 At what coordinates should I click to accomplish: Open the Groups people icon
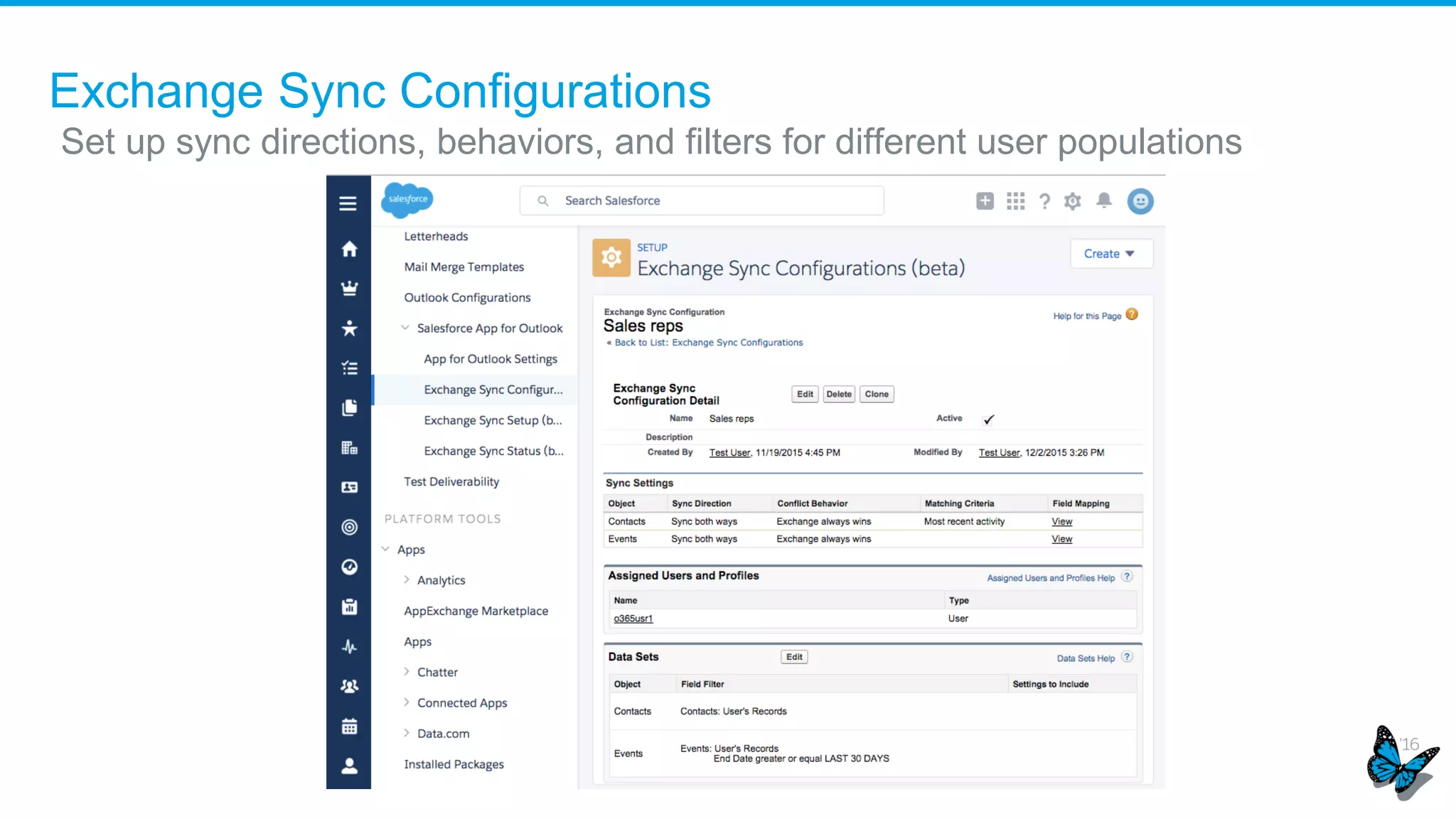pyautogui.click(x=349, y=686)
